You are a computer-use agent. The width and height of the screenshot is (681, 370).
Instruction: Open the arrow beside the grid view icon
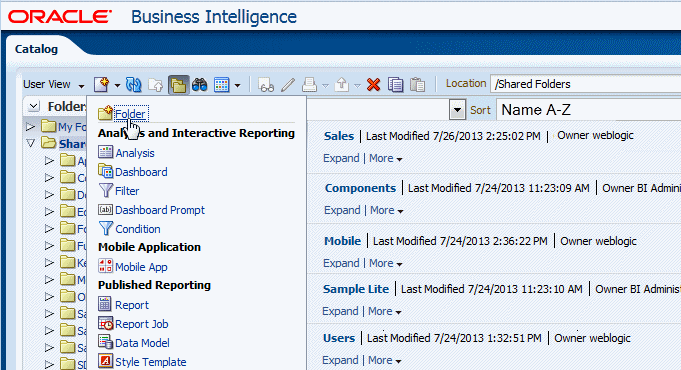(x=238, y=86)
